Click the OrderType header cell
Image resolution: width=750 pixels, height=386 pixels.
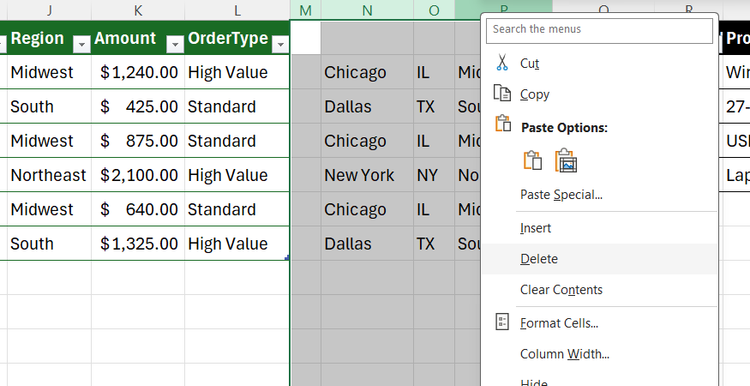(237, 38)
